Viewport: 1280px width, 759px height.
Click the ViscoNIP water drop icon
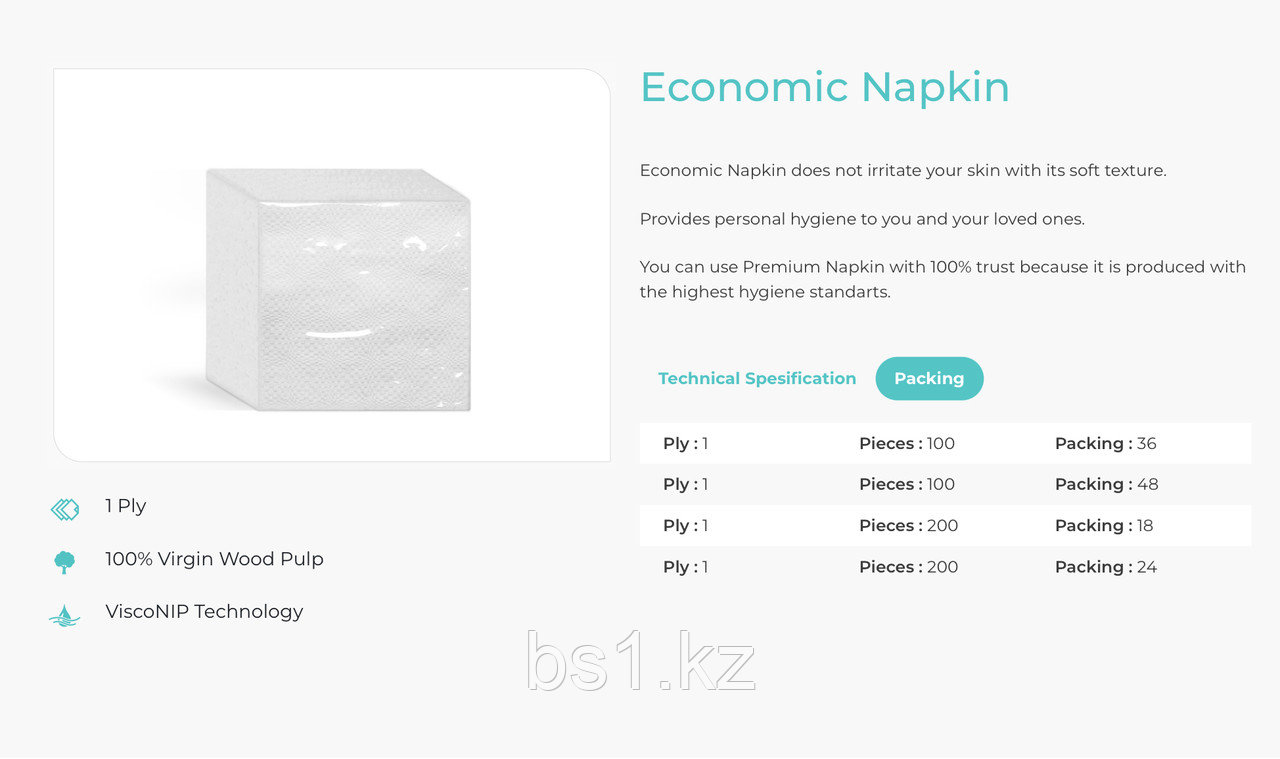(x=65, y=615)
